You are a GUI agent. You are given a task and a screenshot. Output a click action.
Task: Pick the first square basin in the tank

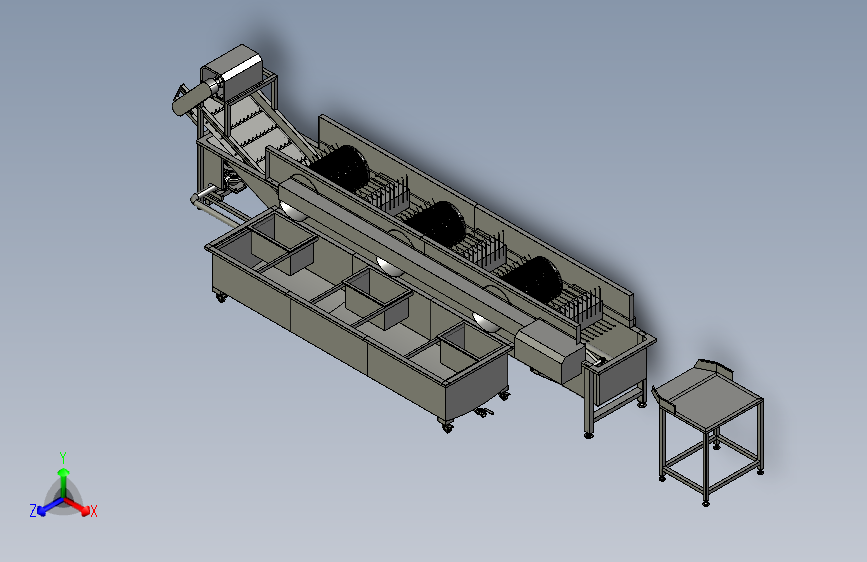[282, 242]
